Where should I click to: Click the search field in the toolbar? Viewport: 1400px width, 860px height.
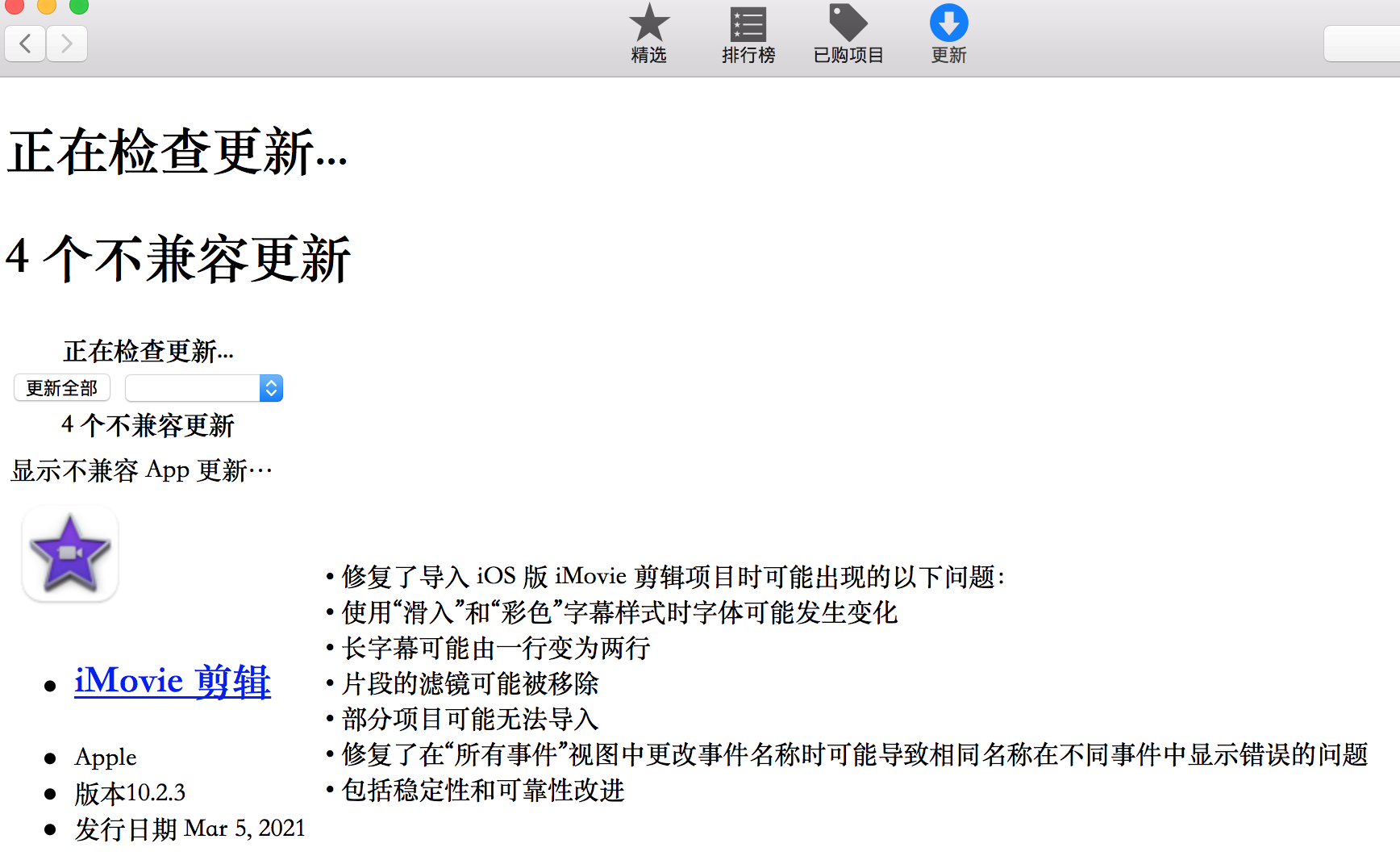tap(1362, 44)
